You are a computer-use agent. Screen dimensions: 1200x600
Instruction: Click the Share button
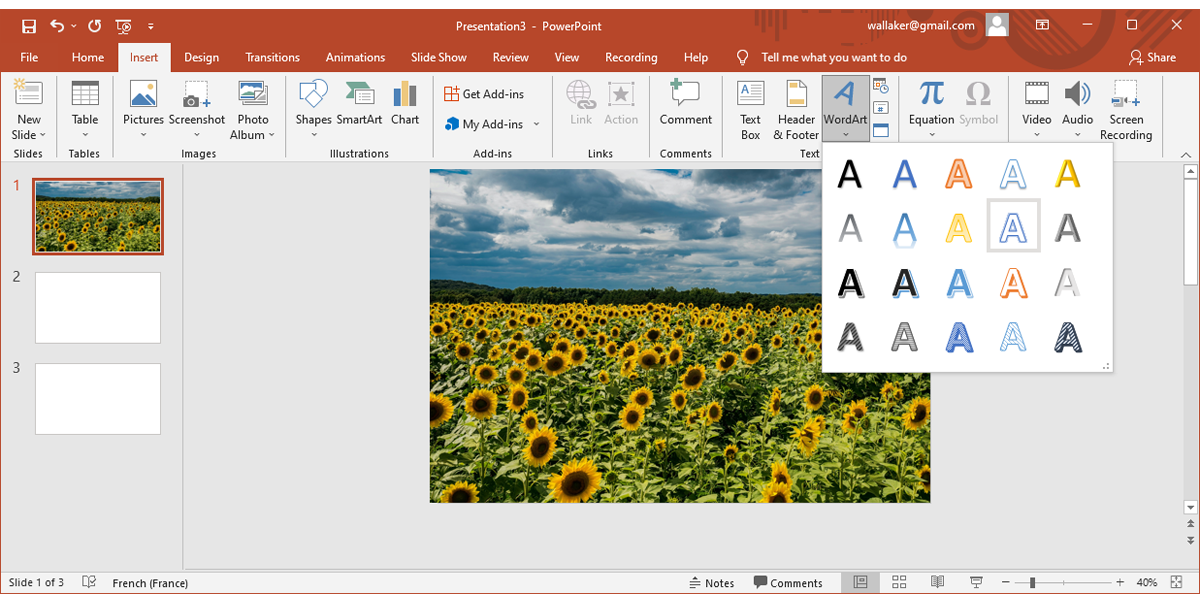tap(1152, 57)
